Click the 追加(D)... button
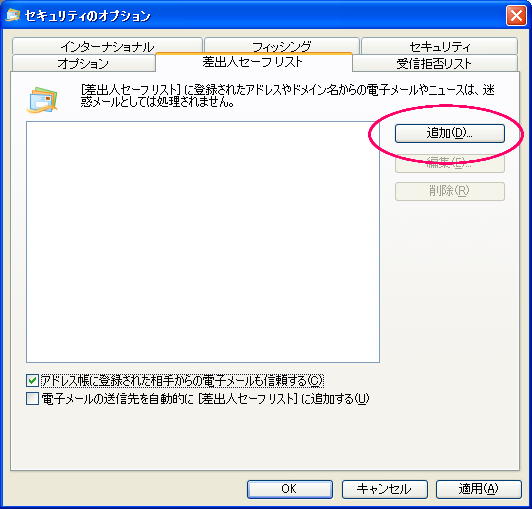The width and height of the screenshot is (532, 509). pos(450,133)
